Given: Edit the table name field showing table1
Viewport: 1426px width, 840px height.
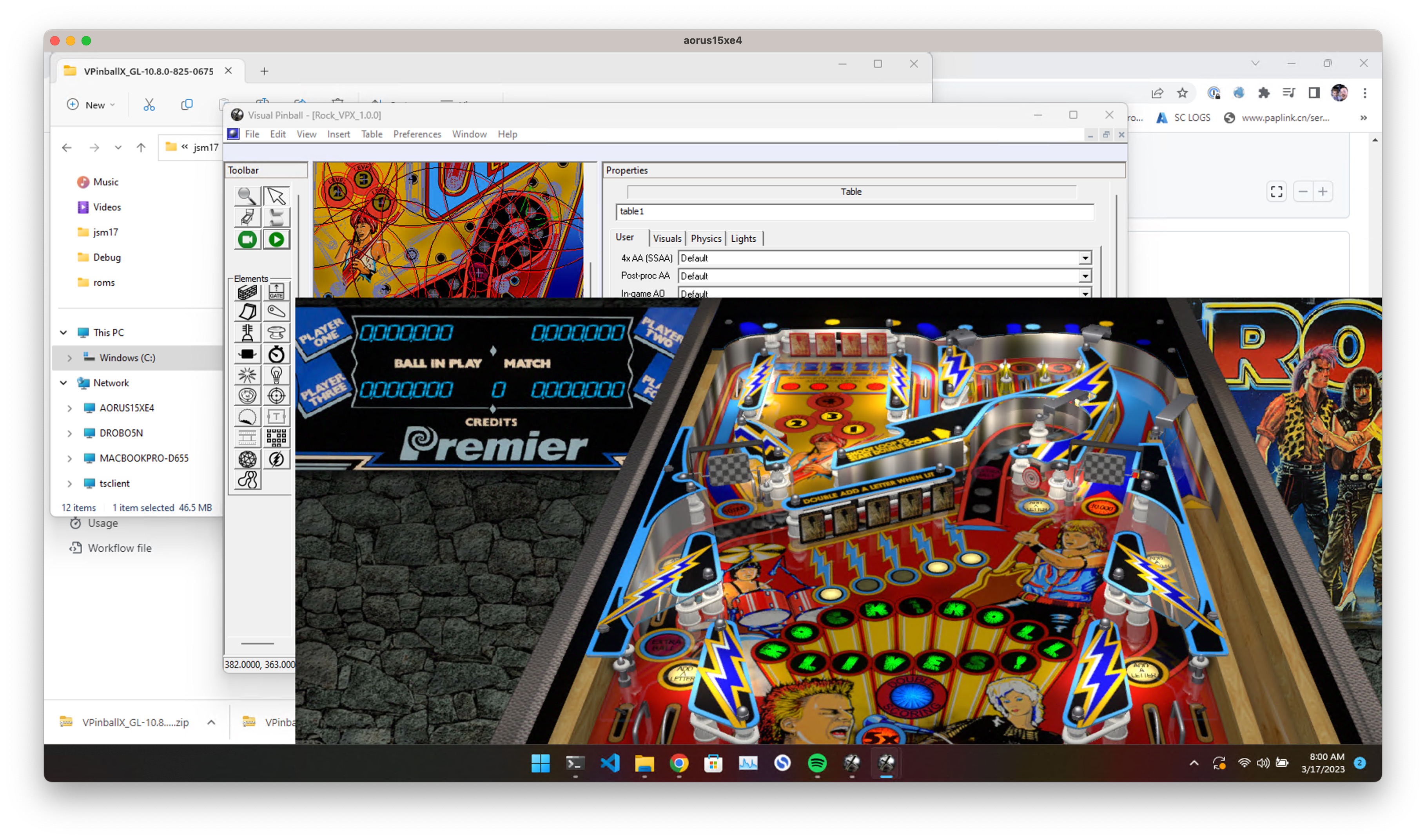Looking at the screenshot, I should click(793, 212).
